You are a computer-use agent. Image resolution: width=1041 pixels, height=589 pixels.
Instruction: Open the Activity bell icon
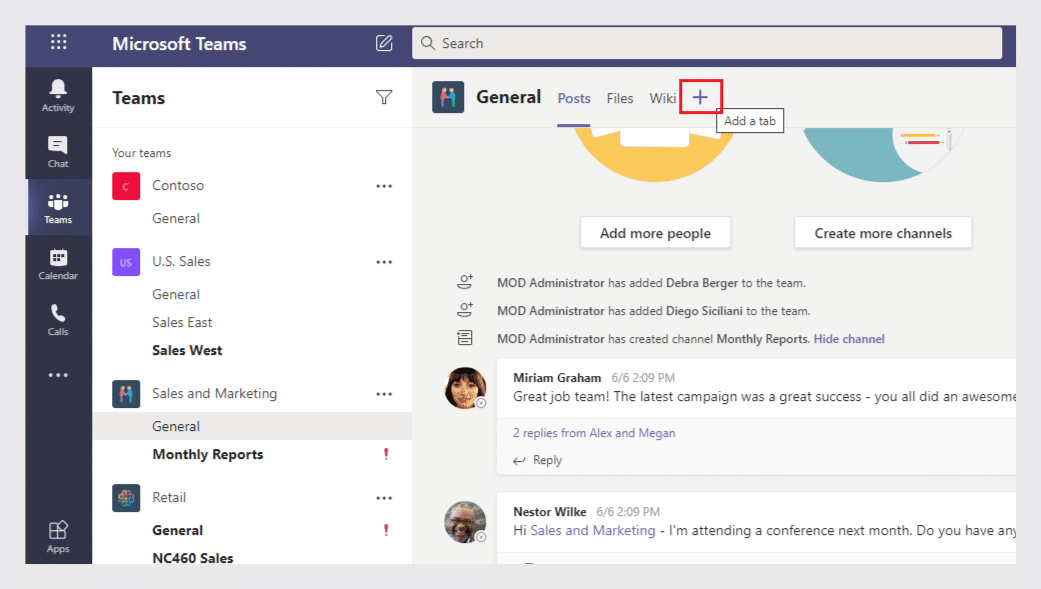tap(58, 96)
